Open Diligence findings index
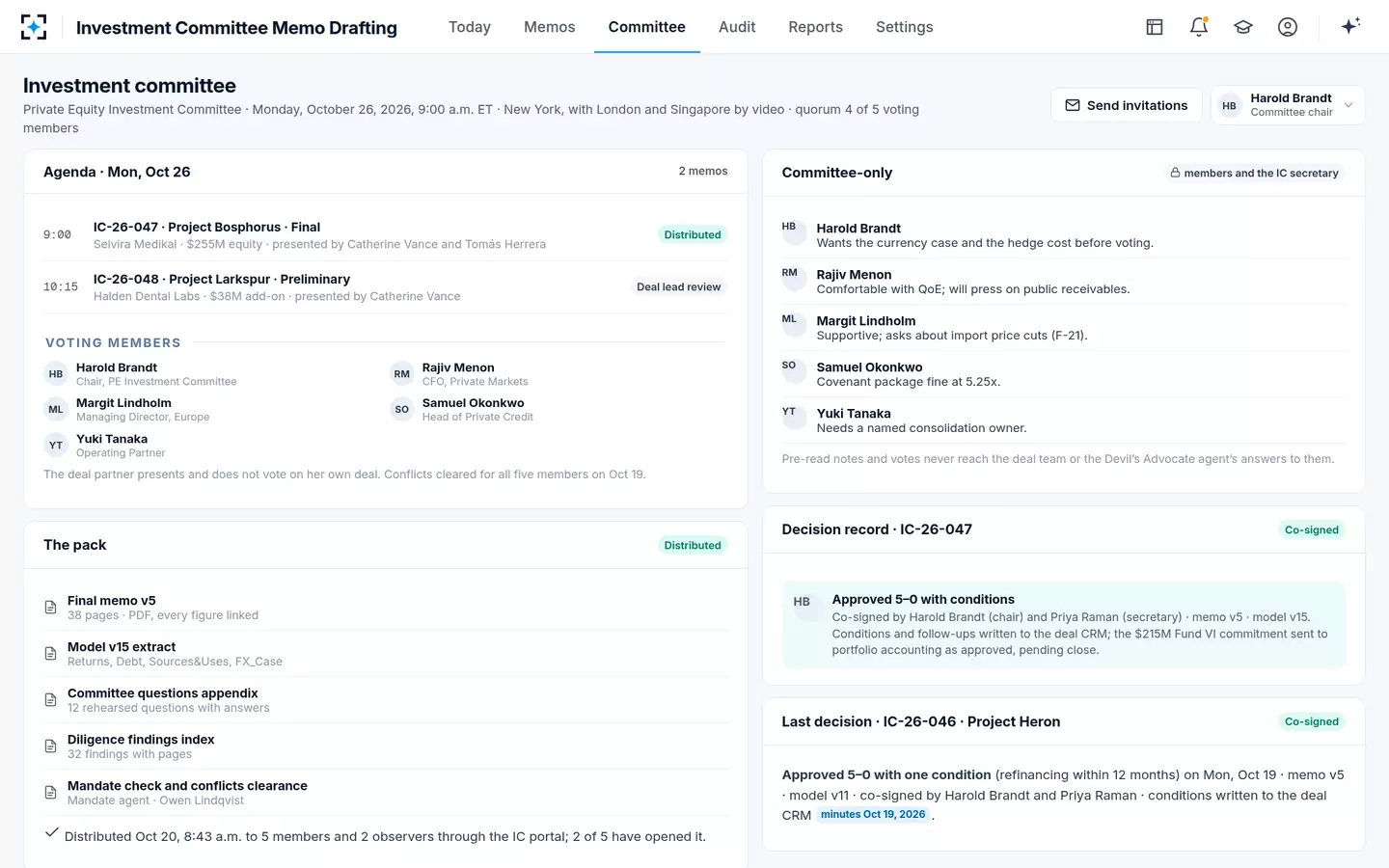The image size is (1389, 868). pos(386,746)
